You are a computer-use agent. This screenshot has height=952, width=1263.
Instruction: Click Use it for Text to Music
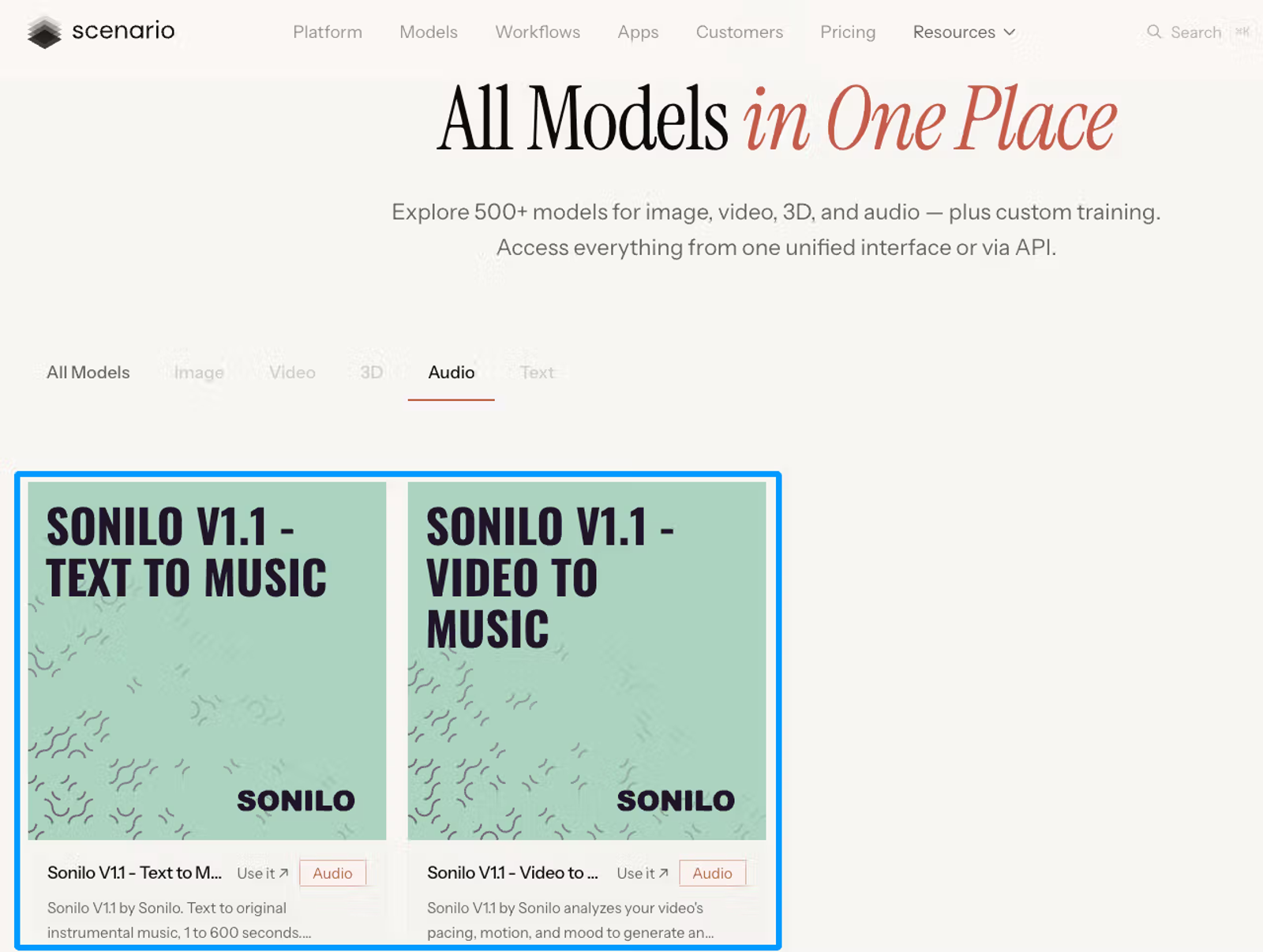point(263,874)
